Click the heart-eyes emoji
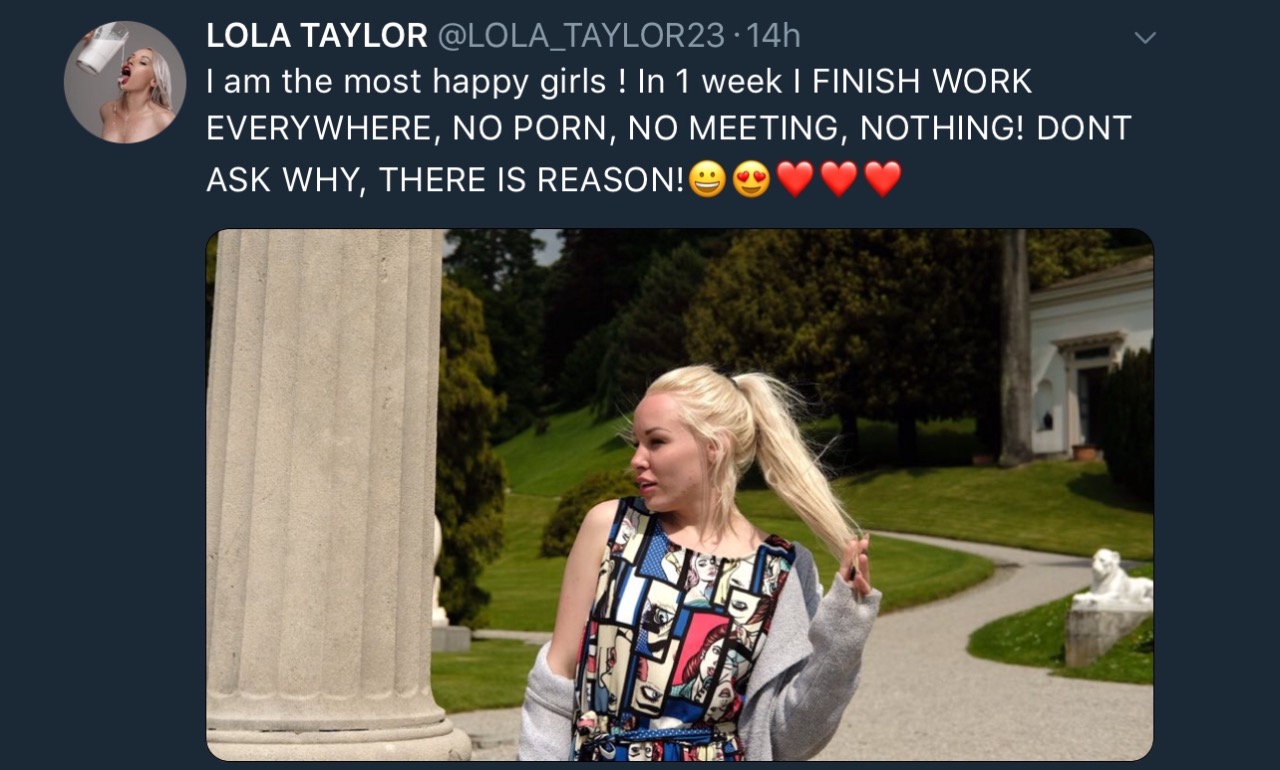 coord(751,179)
